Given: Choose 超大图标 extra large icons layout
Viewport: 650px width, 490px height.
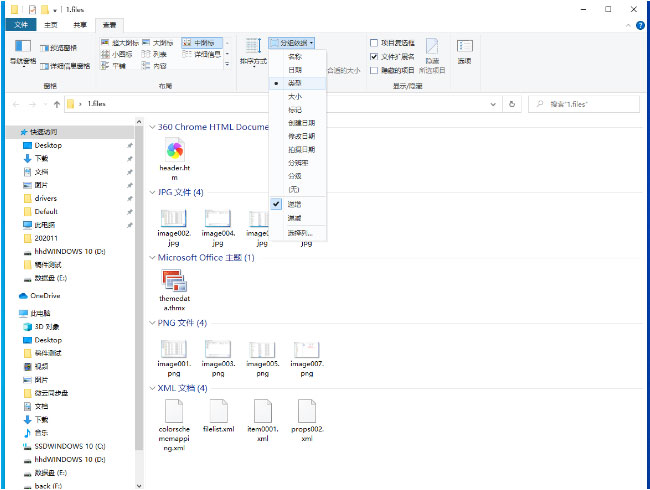Looking at the screenshot, I should pos(120,43).
